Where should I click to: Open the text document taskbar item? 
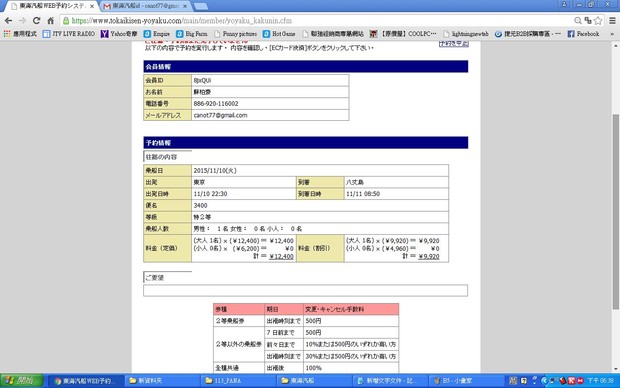coord(391,381)
